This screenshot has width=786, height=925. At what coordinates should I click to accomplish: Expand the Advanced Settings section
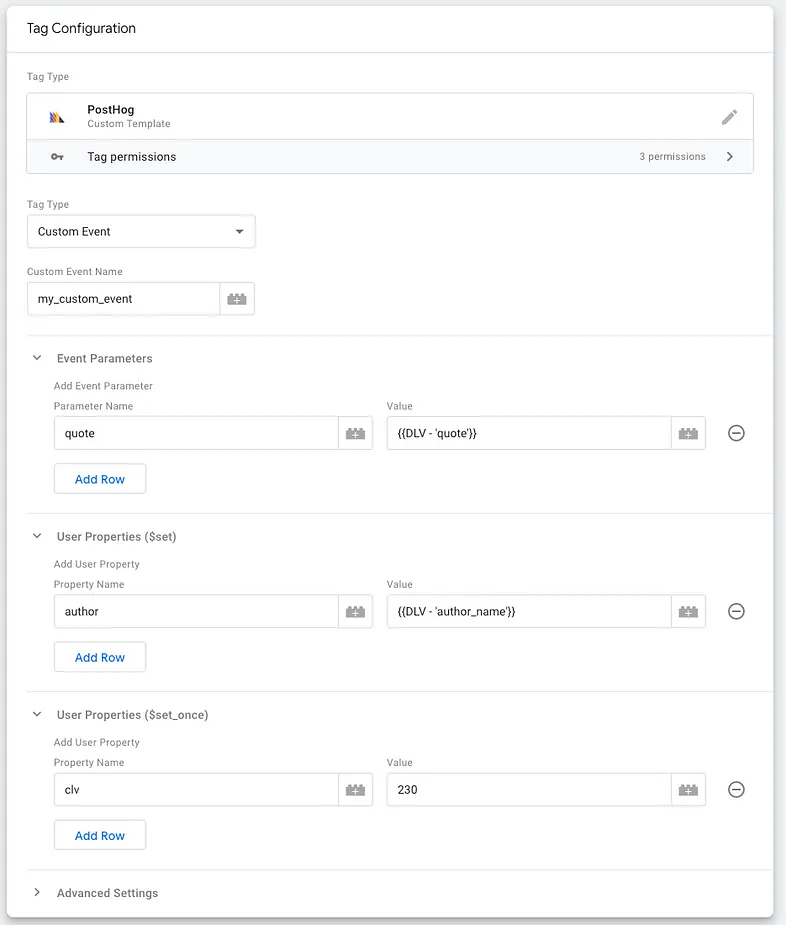[37, 892]
